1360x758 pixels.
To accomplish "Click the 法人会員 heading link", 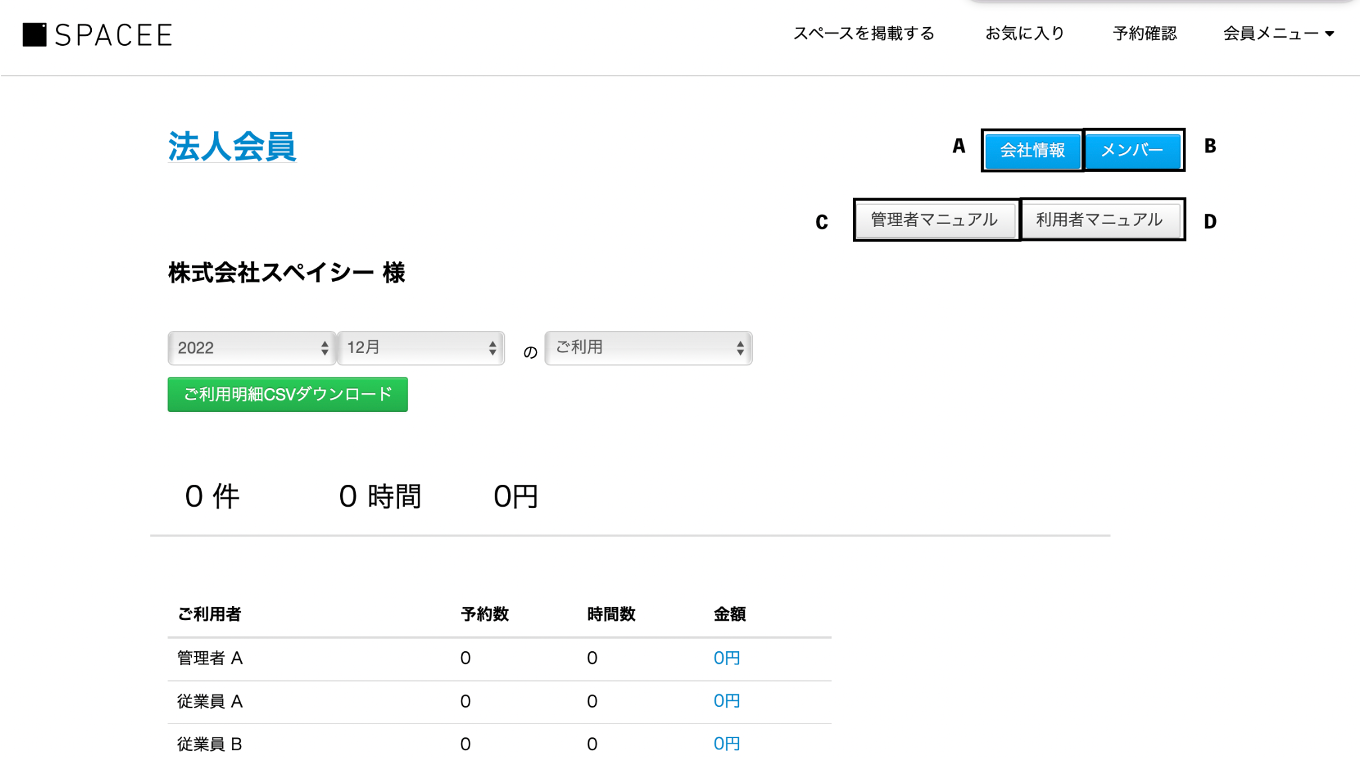I will click(232, 147).
